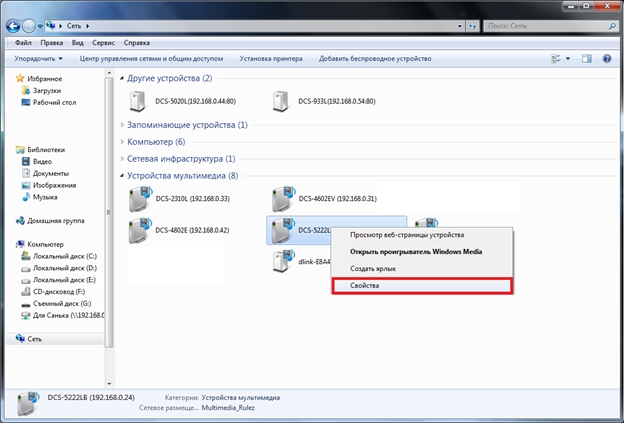
Task: Open Локальный диск (C:) in sidebar
Action: (64, 256)
